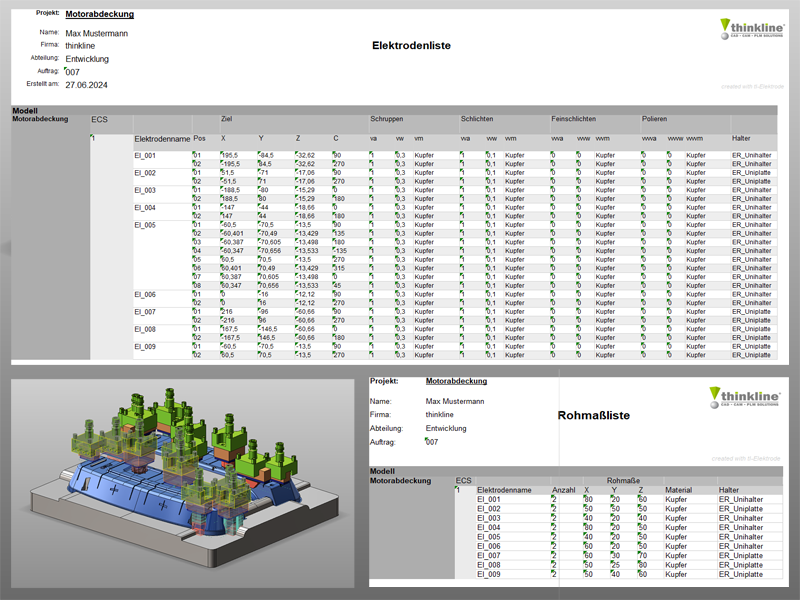Select the Ziel column group header

(229, 119)
